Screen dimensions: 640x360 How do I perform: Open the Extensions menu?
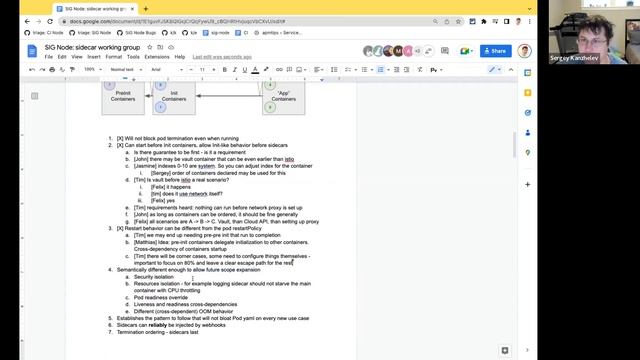[157, 57]
